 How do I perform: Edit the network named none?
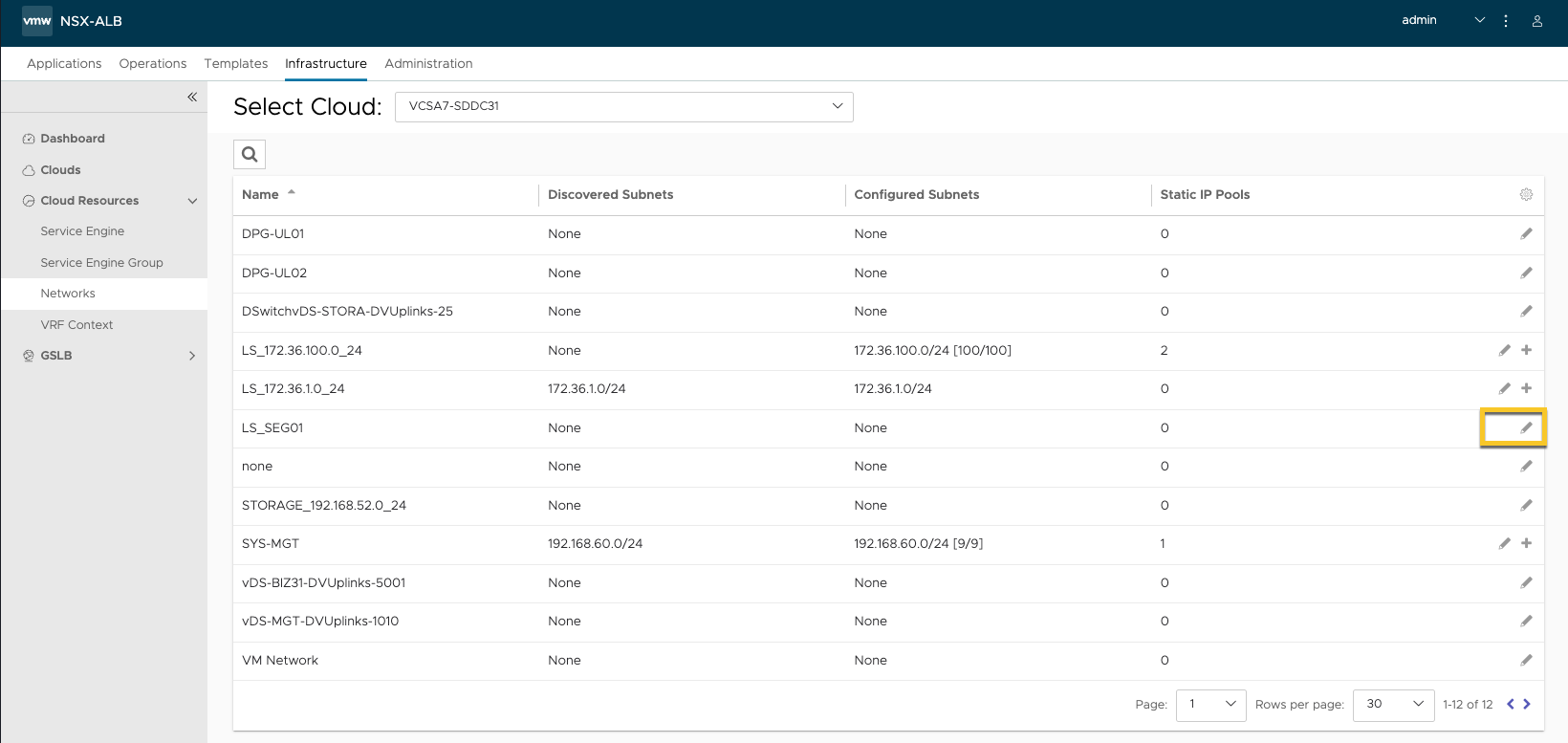tap(1526, 466)
